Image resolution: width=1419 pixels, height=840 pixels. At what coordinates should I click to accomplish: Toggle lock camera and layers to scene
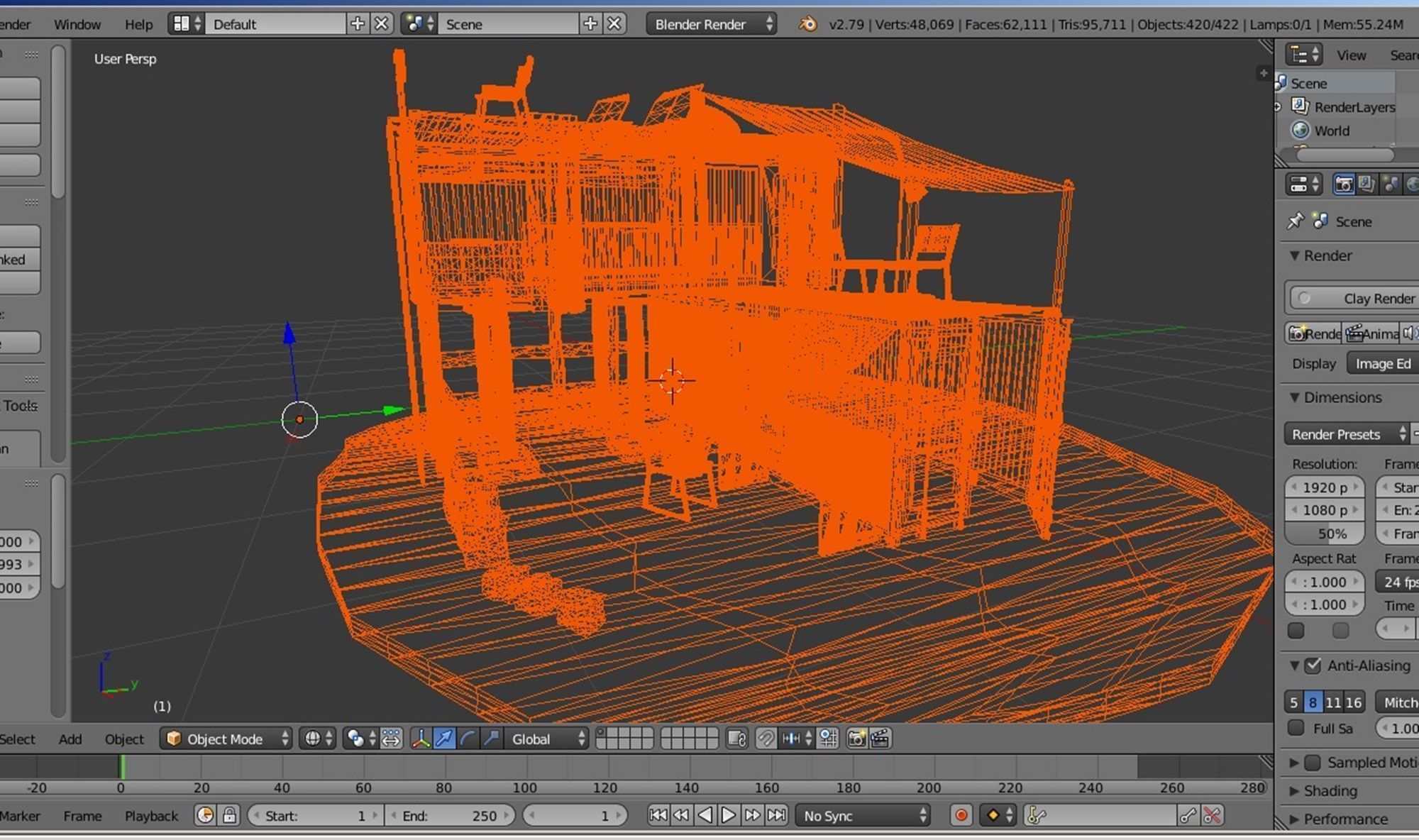(737, 739)
